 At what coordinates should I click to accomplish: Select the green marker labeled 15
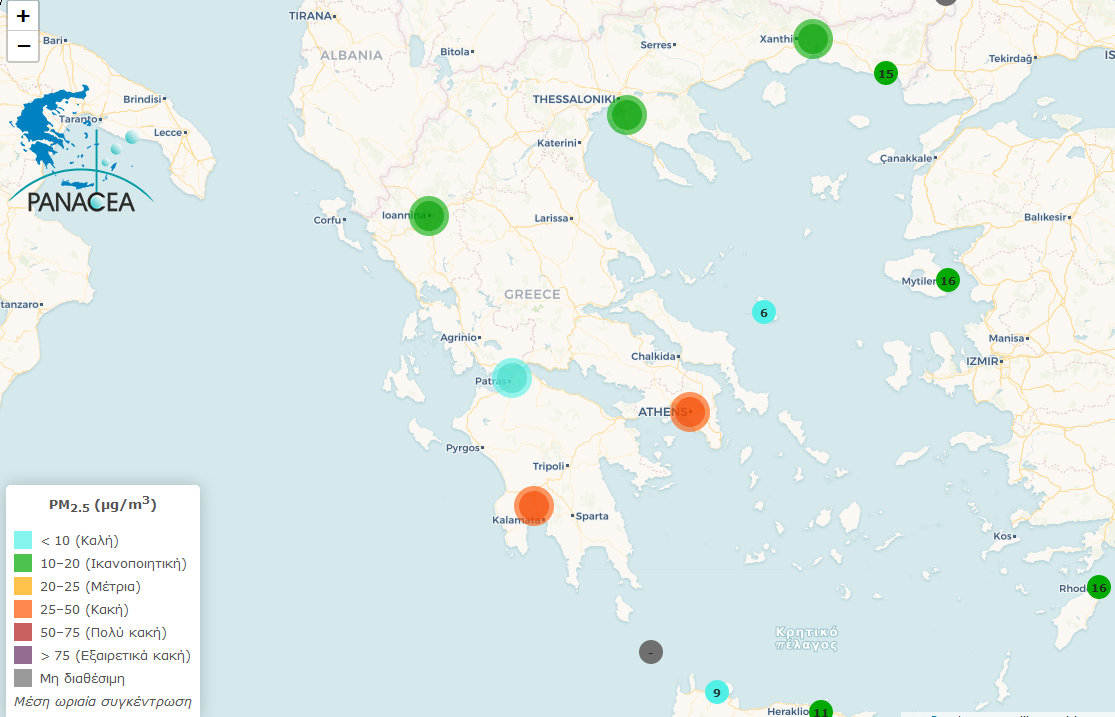tap(885, 73)
